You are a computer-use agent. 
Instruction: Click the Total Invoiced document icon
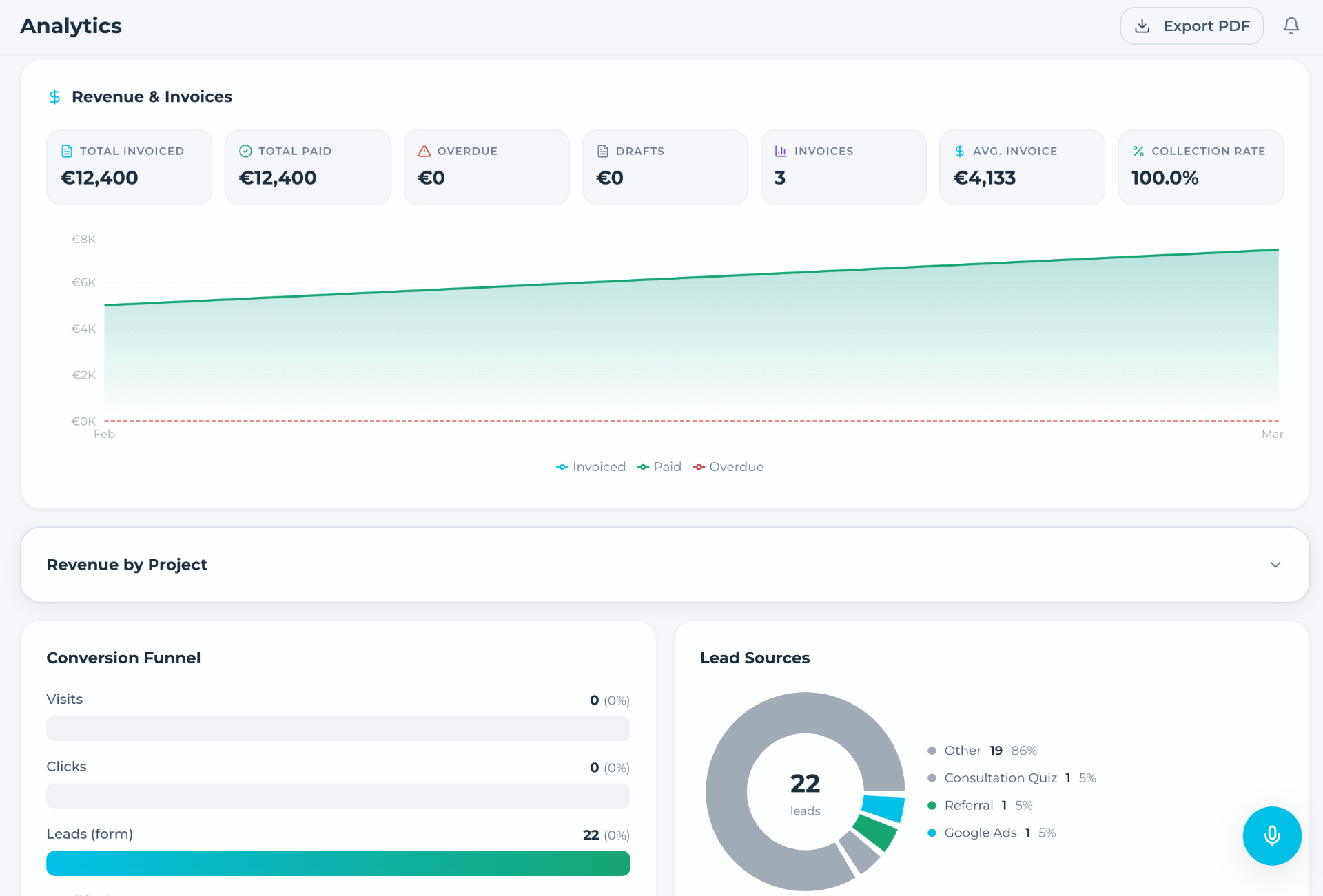tap(67, 151)
